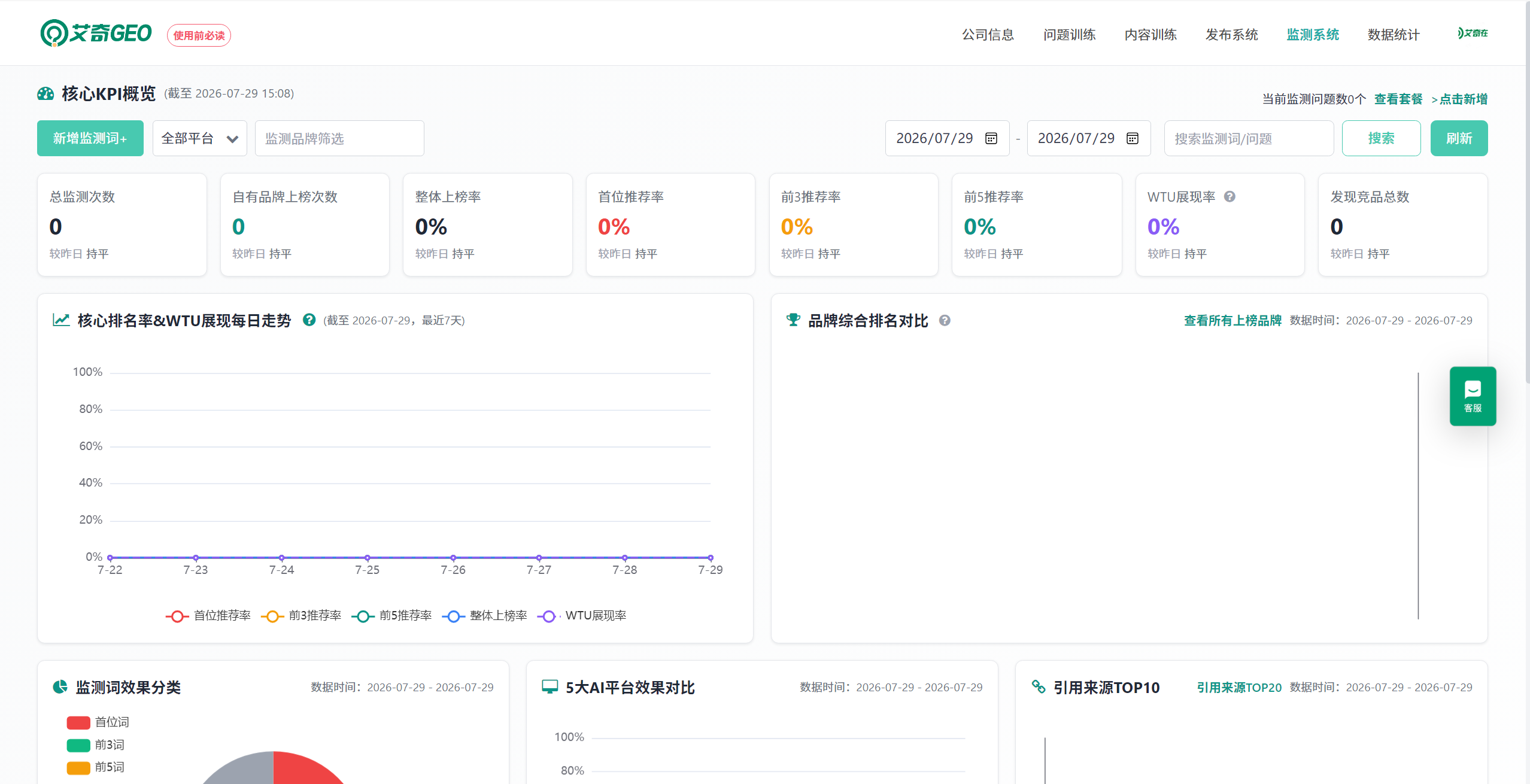Click WTU展现率 help question icon
Screen dimensions: 1530x784
(1230, 196)
